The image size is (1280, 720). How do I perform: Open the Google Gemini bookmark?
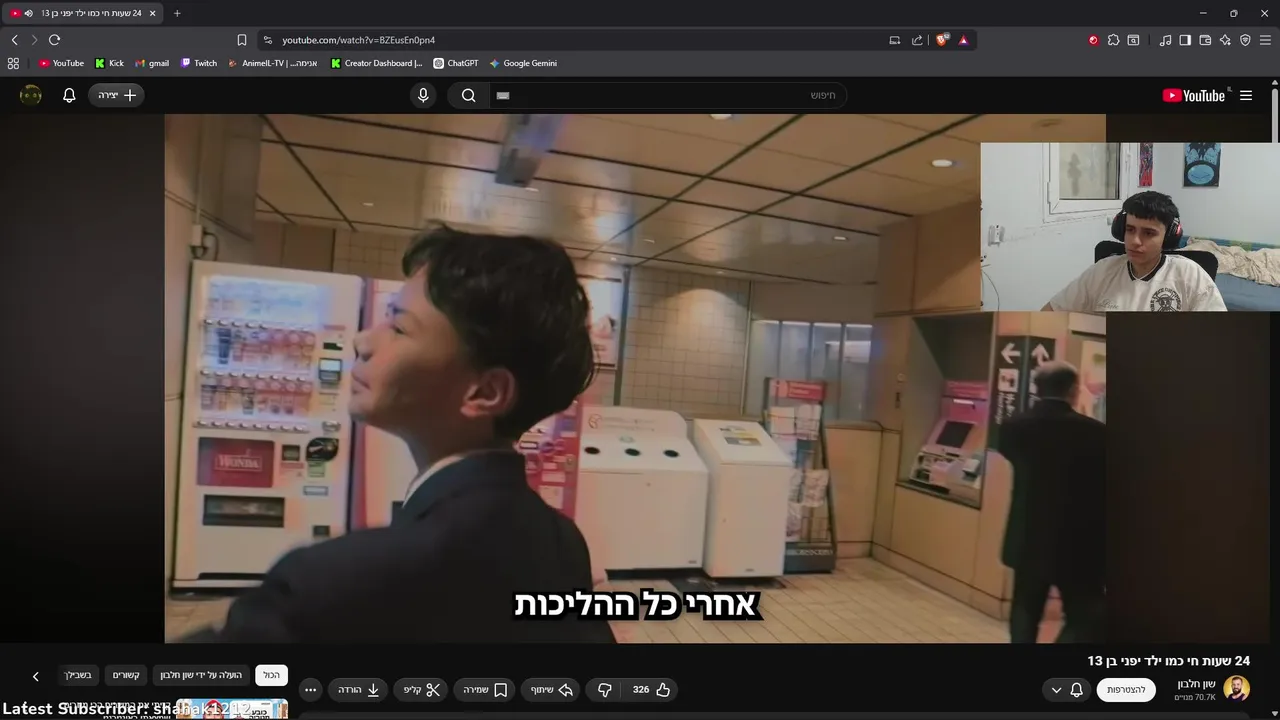click(x=523, y=63)
